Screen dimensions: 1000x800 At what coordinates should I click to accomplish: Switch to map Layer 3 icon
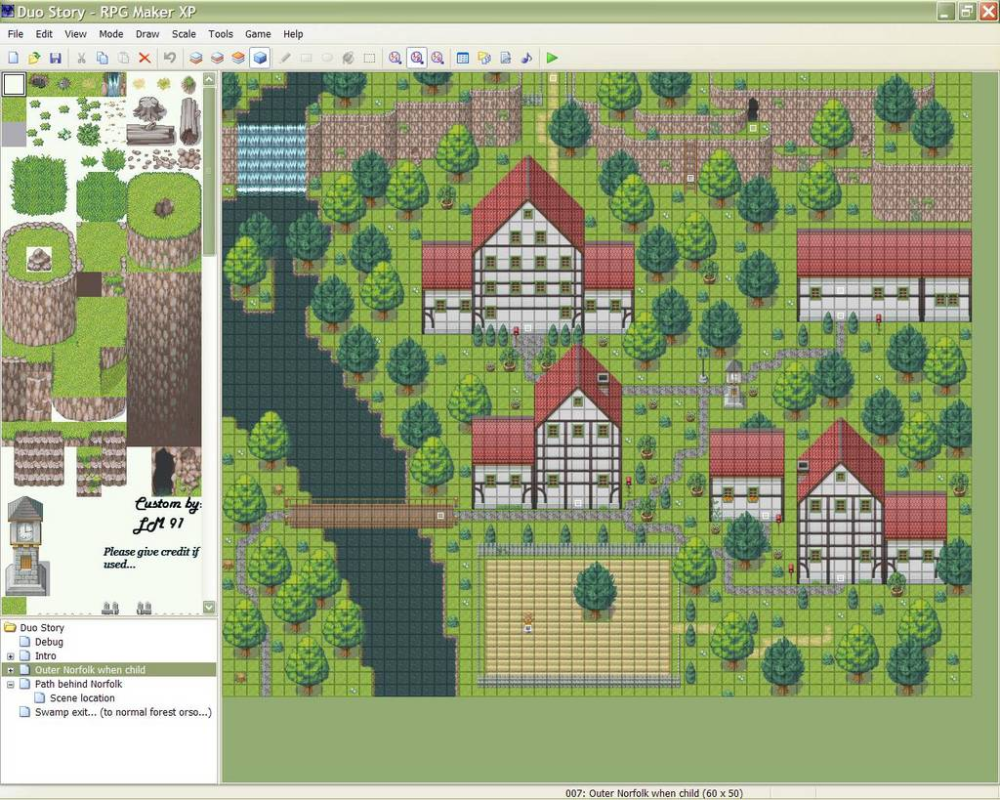238,58
